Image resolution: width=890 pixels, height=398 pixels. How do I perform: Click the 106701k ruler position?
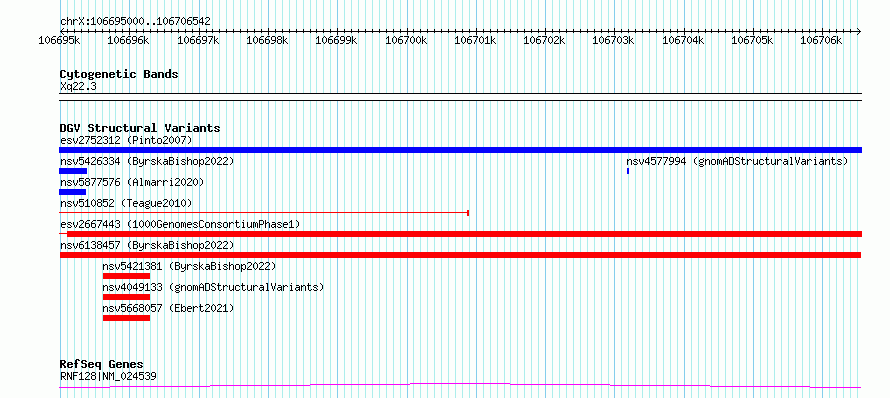[x=475, y=40]
